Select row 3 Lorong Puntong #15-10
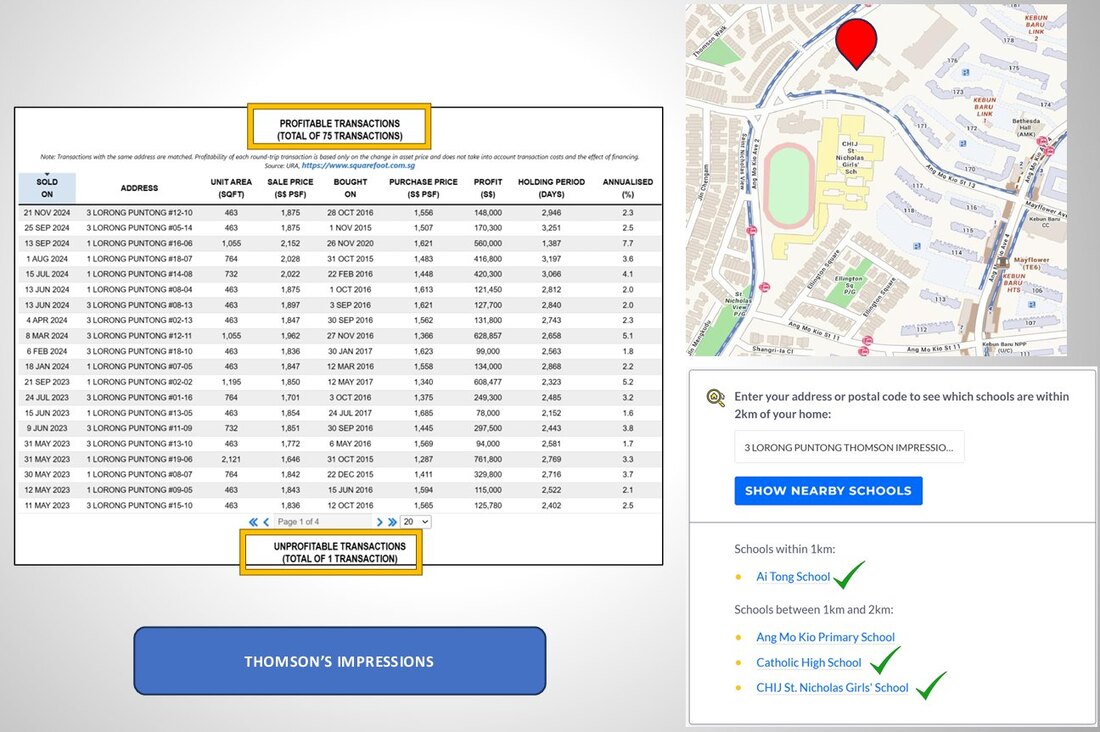Image resolution: width=1100 pixels, height=732 pixels. [x=340, y=505]
